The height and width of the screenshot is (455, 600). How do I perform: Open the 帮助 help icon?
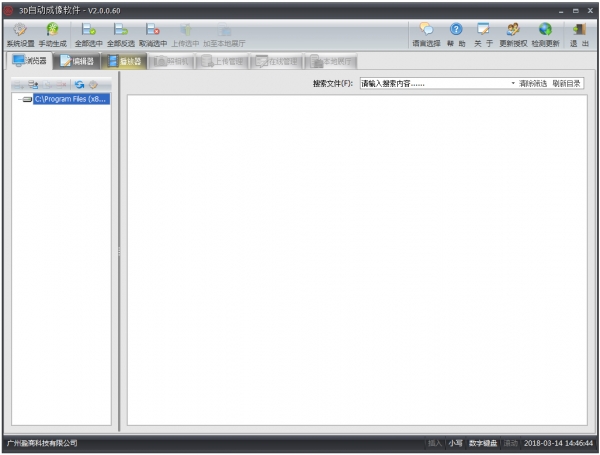pos(456,35)
